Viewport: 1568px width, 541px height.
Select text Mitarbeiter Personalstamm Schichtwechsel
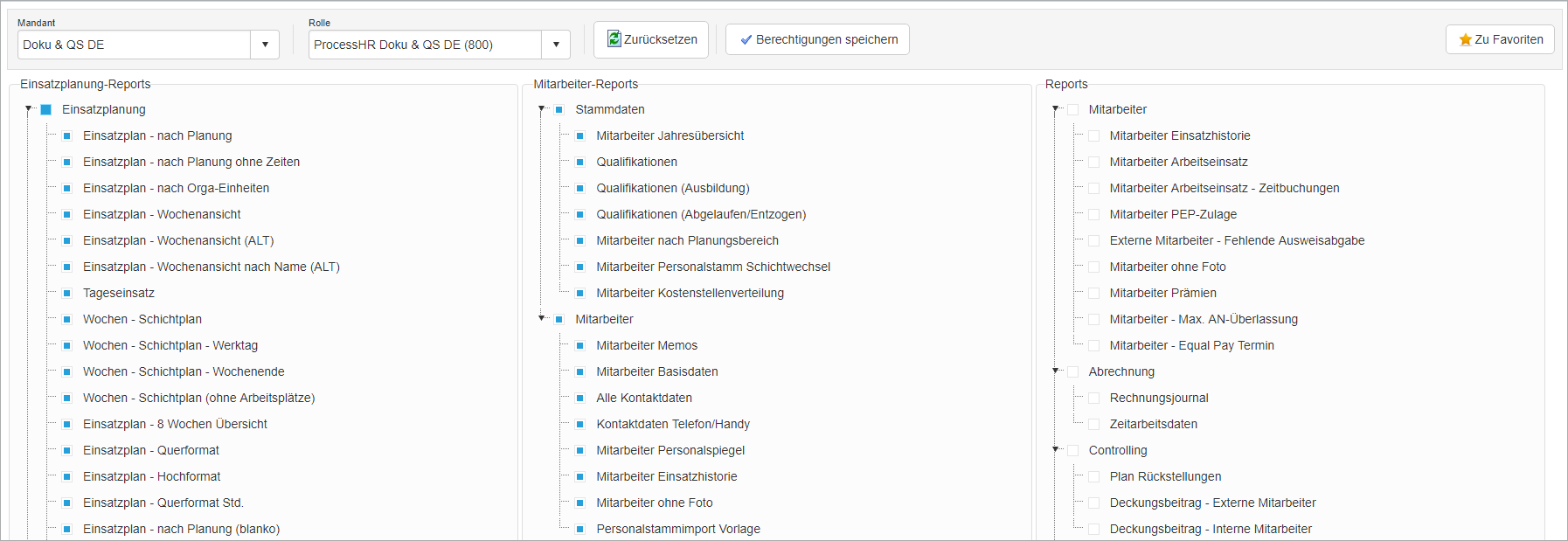coord(713,267)
